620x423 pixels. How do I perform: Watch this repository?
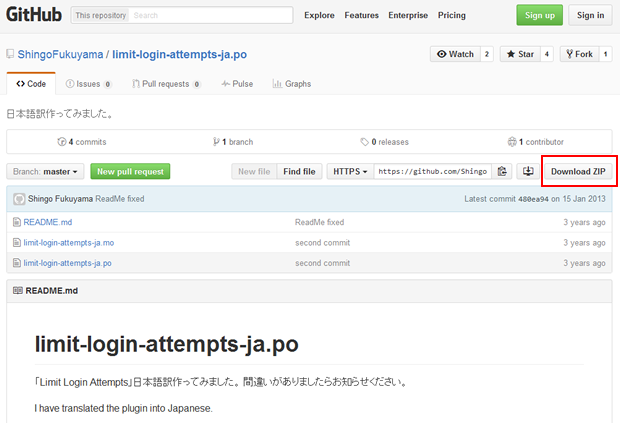click(456, 54)
